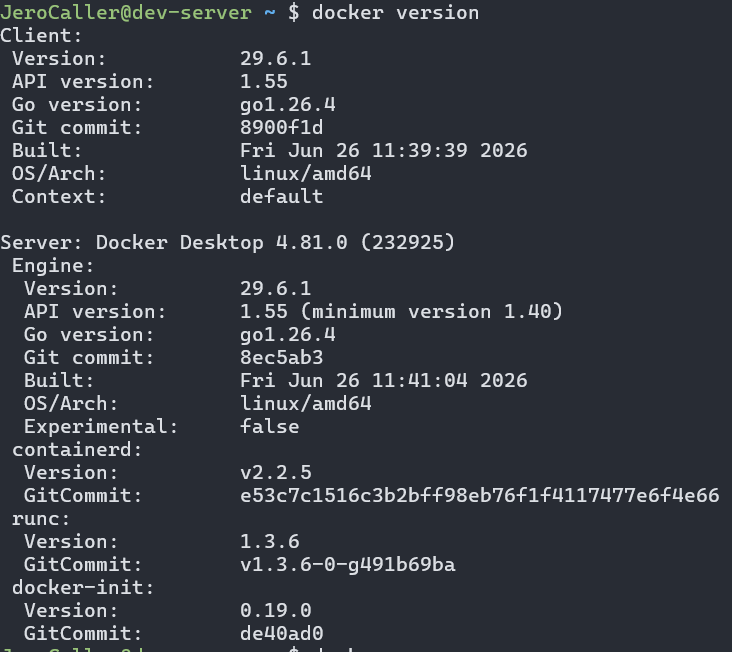The image size is (732, 652).
Task: Click the Engine Built time 11:41:04
Action: [x=419, y=380]
